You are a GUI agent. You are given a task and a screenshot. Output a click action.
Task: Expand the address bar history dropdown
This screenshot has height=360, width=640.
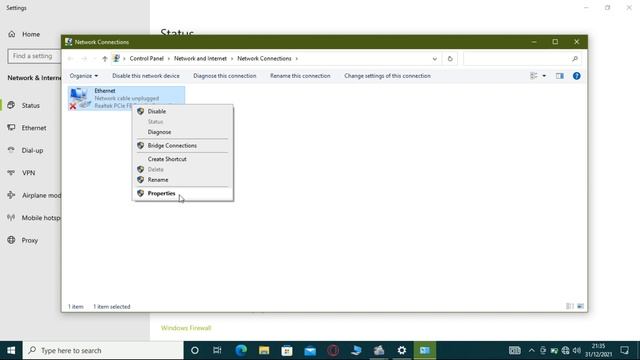(435, 59)
